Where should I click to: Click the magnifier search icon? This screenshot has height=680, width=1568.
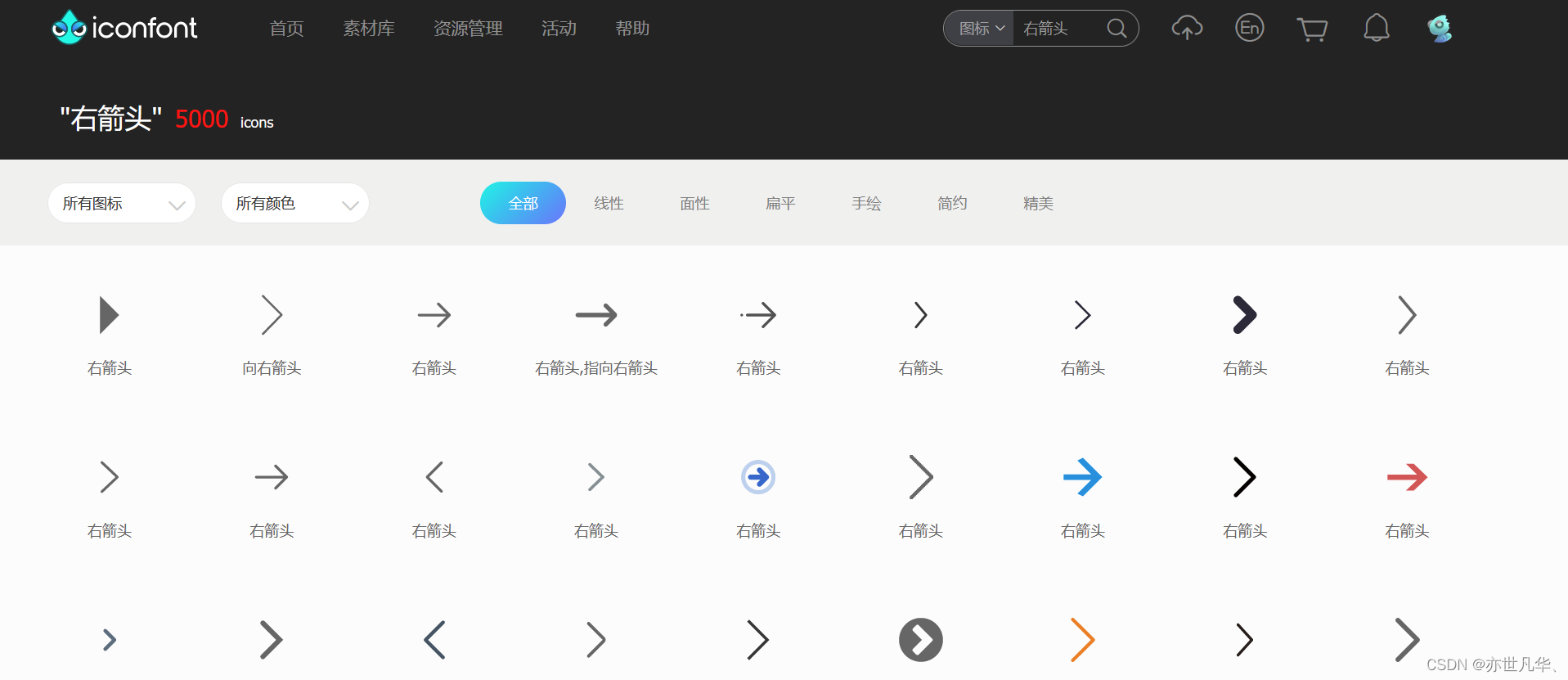tap(1116, 29)
